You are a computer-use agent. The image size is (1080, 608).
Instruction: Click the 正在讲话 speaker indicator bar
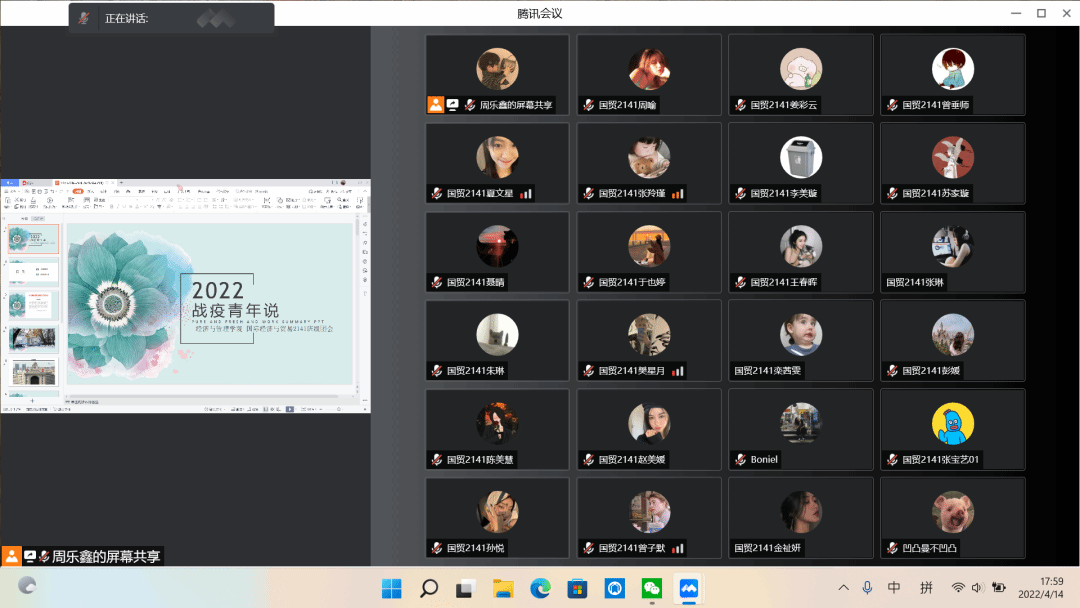[171, 18]
